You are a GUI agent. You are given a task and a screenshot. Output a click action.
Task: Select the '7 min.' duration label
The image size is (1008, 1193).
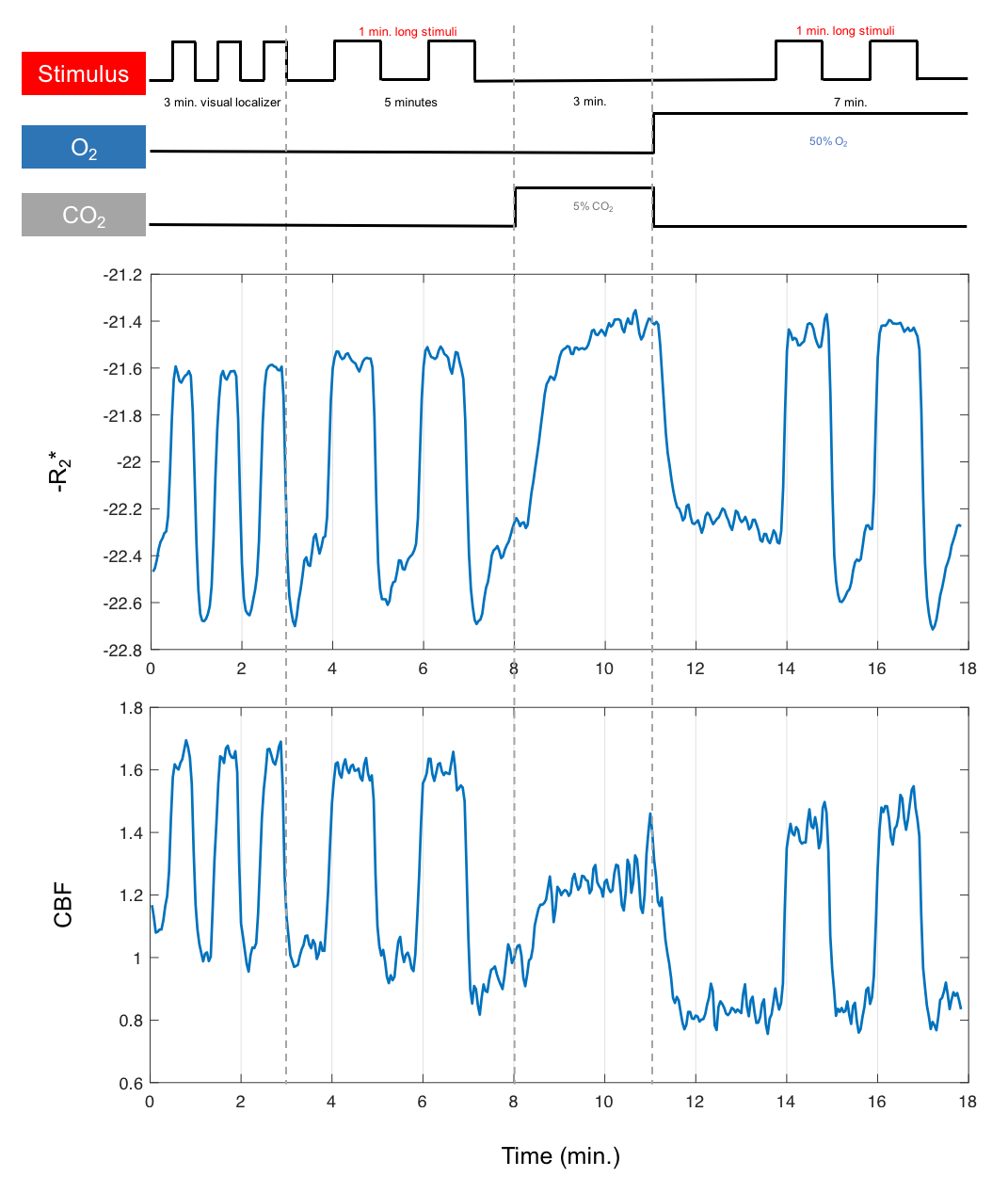850,103
